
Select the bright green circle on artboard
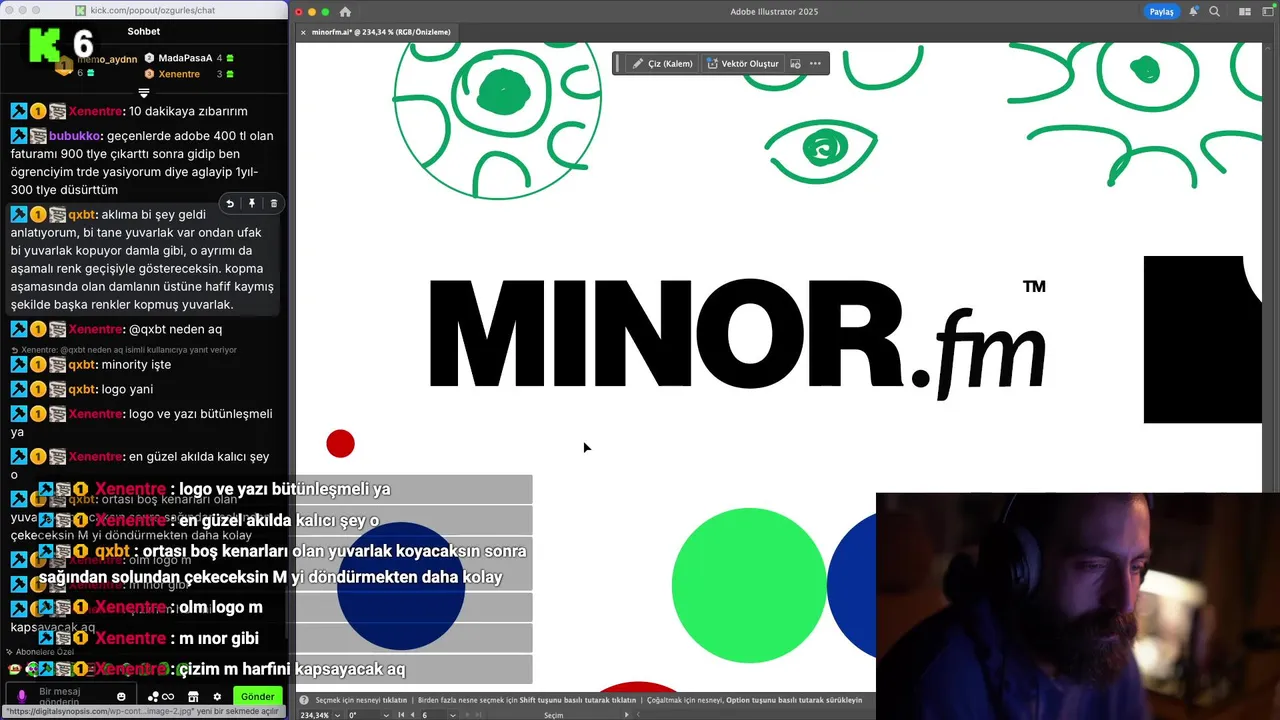749,586
